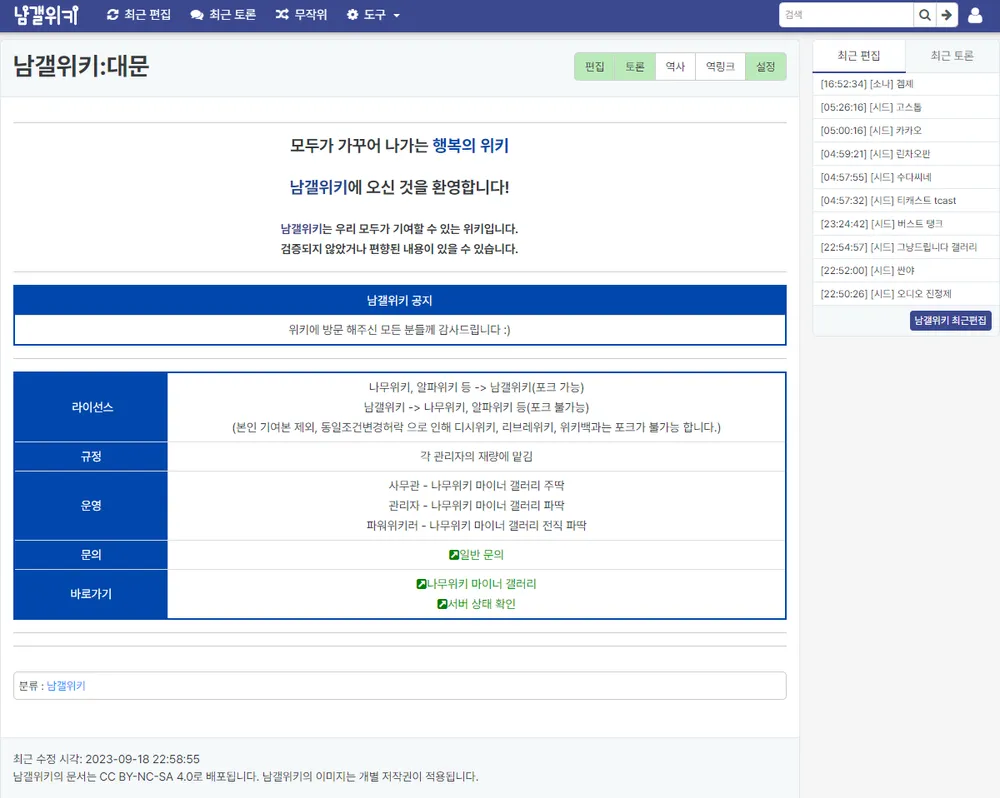Viewport: 1000px width, 798px height.
Task: Click the line 관리자 - 나무위키 마이너 갤러리 파딱
Action: tap(476, 506)
